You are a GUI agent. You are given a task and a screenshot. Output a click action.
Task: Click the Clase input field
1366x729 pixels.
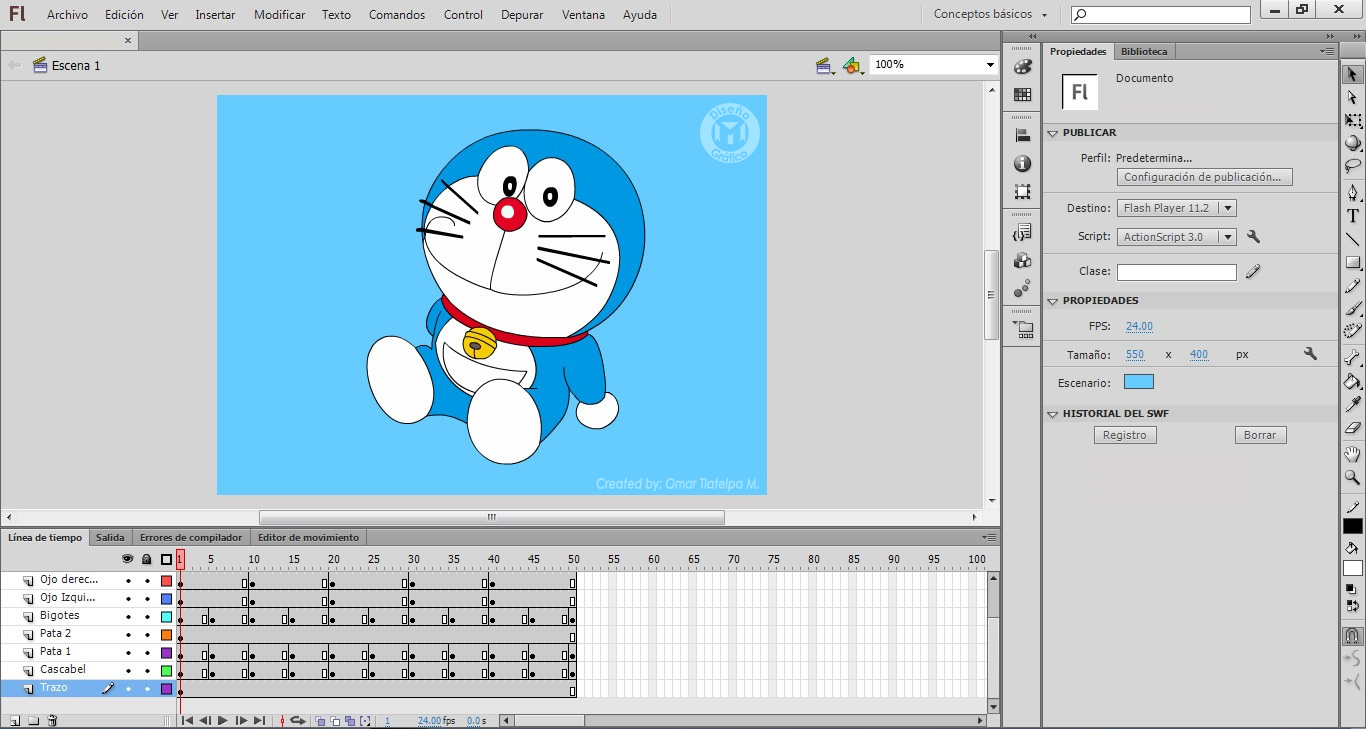(1177, 272)
